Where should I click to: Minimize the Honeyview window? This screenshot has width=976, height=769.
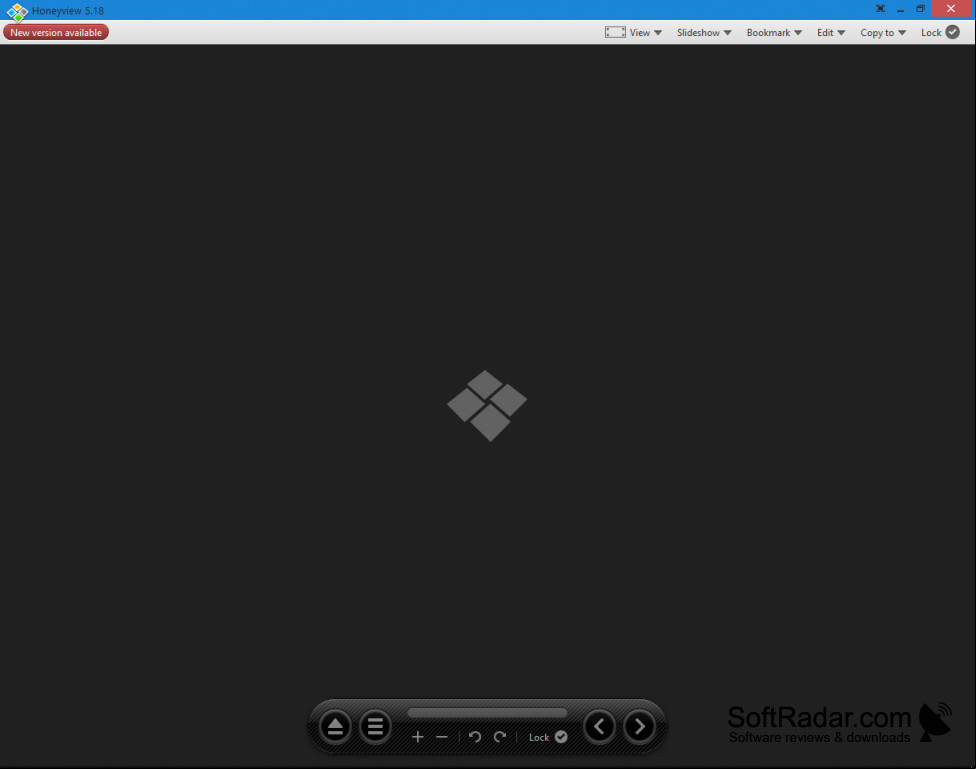point(900,9)
